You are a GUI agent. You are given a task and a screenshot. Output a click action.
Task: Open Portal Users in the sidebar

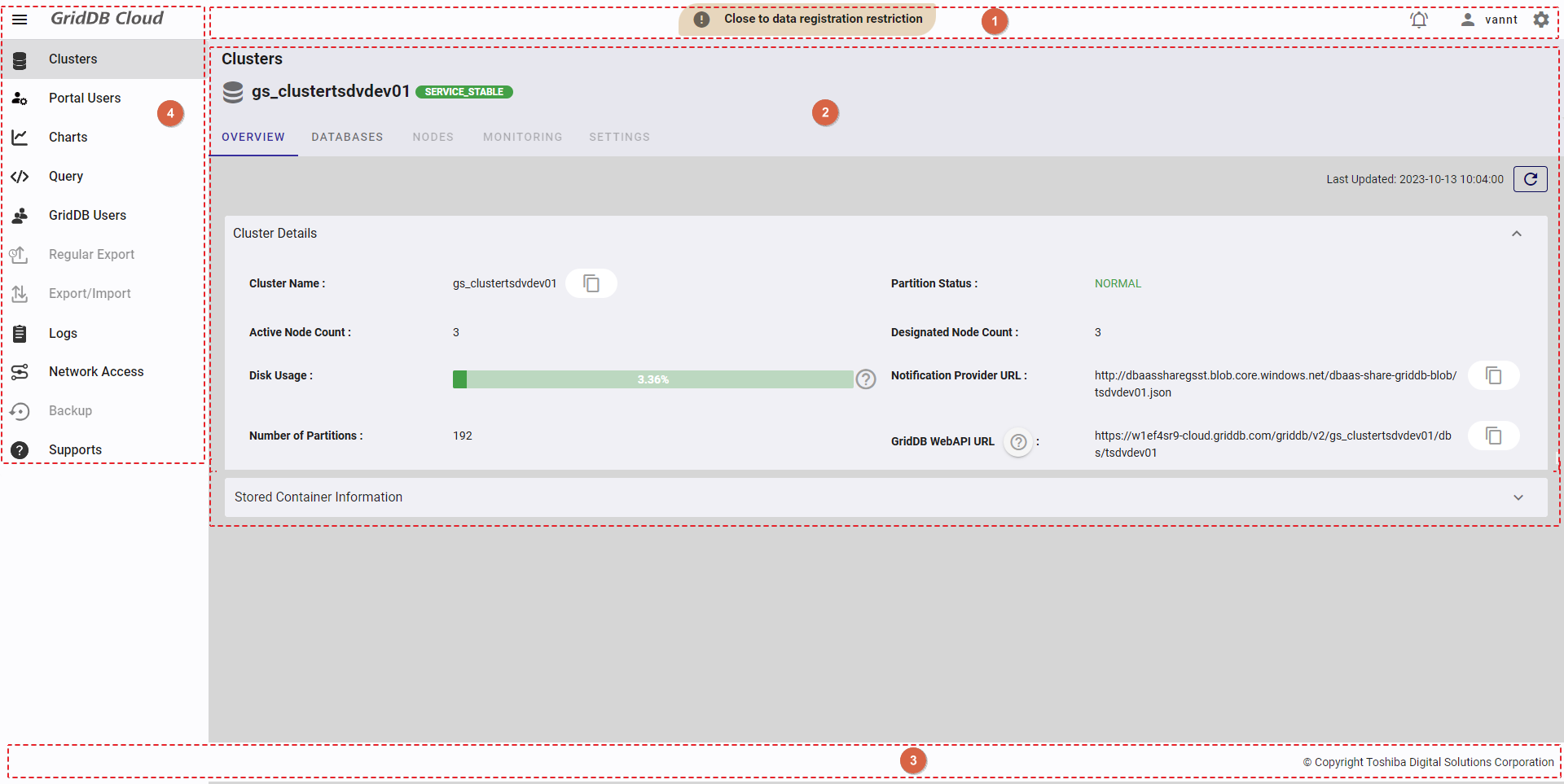[85, 98]
